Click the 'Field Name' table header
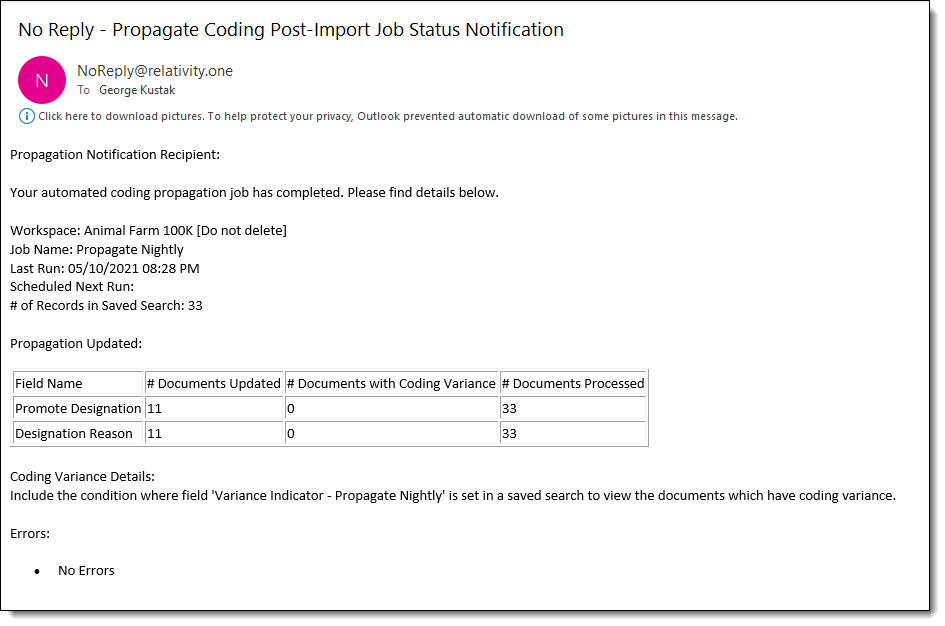Image resolution: width=945 pixels, height=626 pixels. 49,383
